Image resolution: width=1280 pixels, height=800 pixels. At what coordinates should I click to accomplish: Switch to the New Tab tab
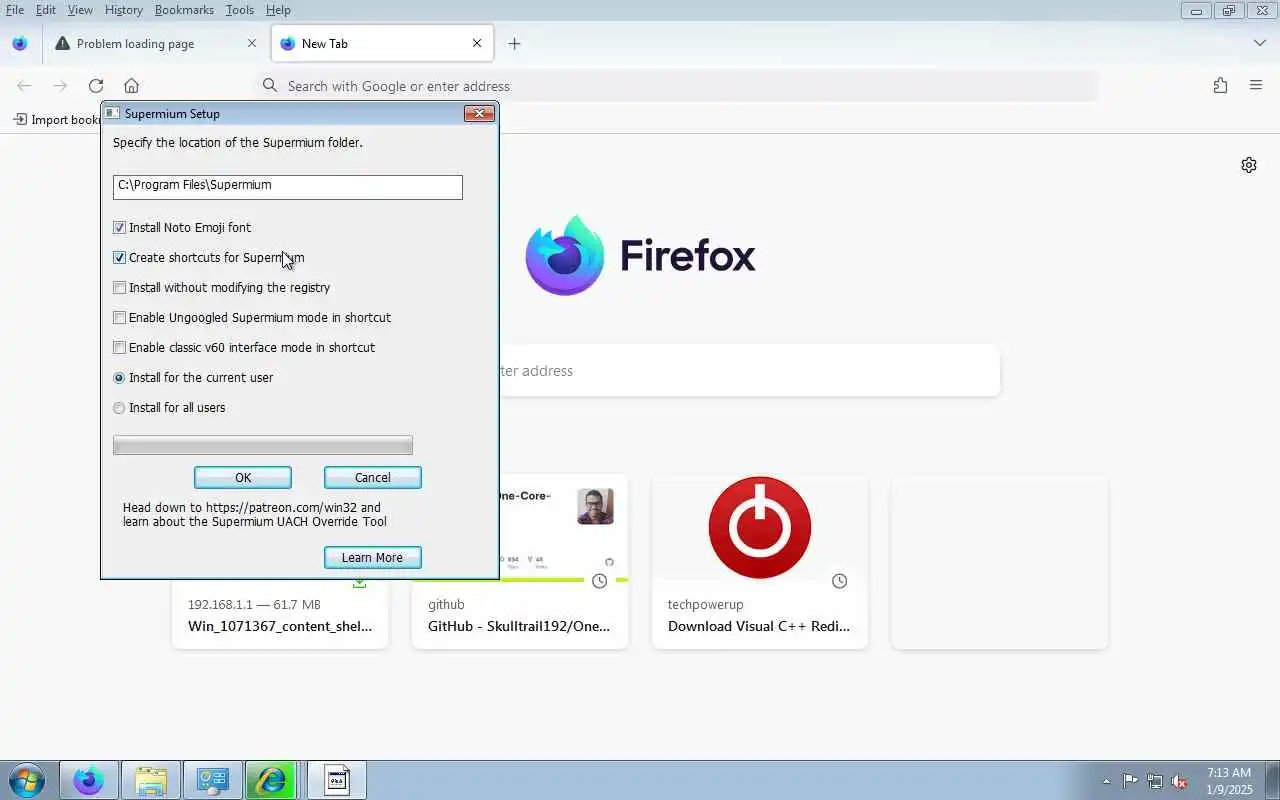click(382, 43)
